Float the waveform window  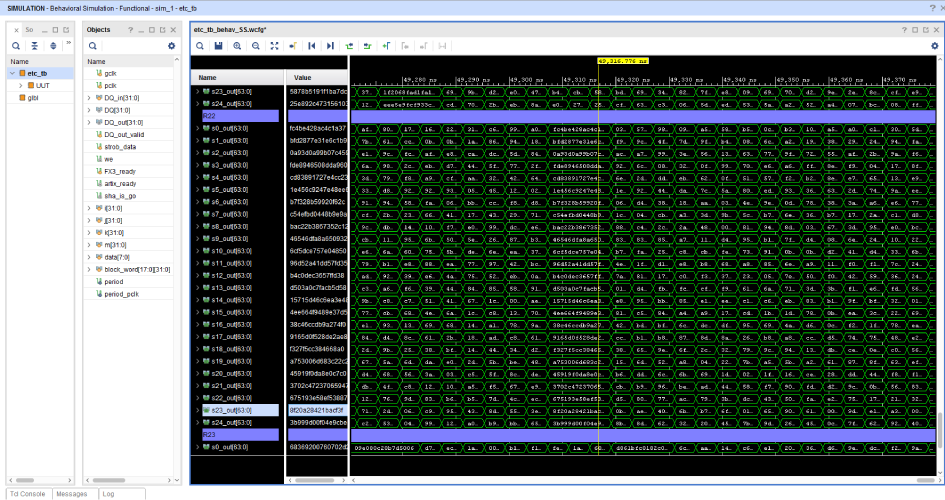click(x=926, y=30)
